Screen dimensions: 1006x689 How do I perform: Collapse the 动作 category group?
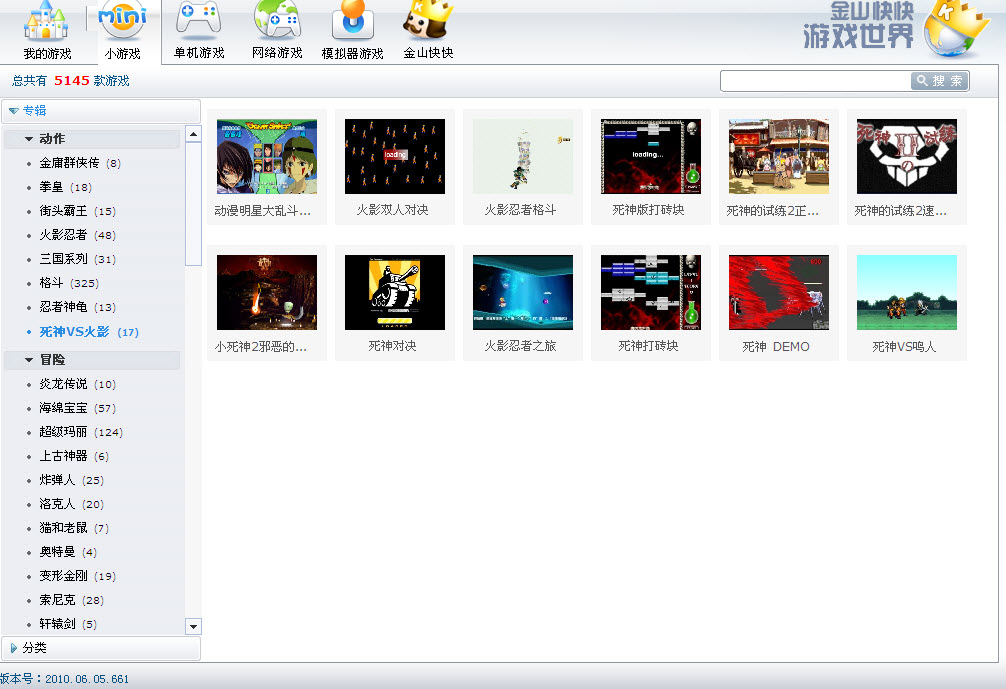(x=92, y=139)
